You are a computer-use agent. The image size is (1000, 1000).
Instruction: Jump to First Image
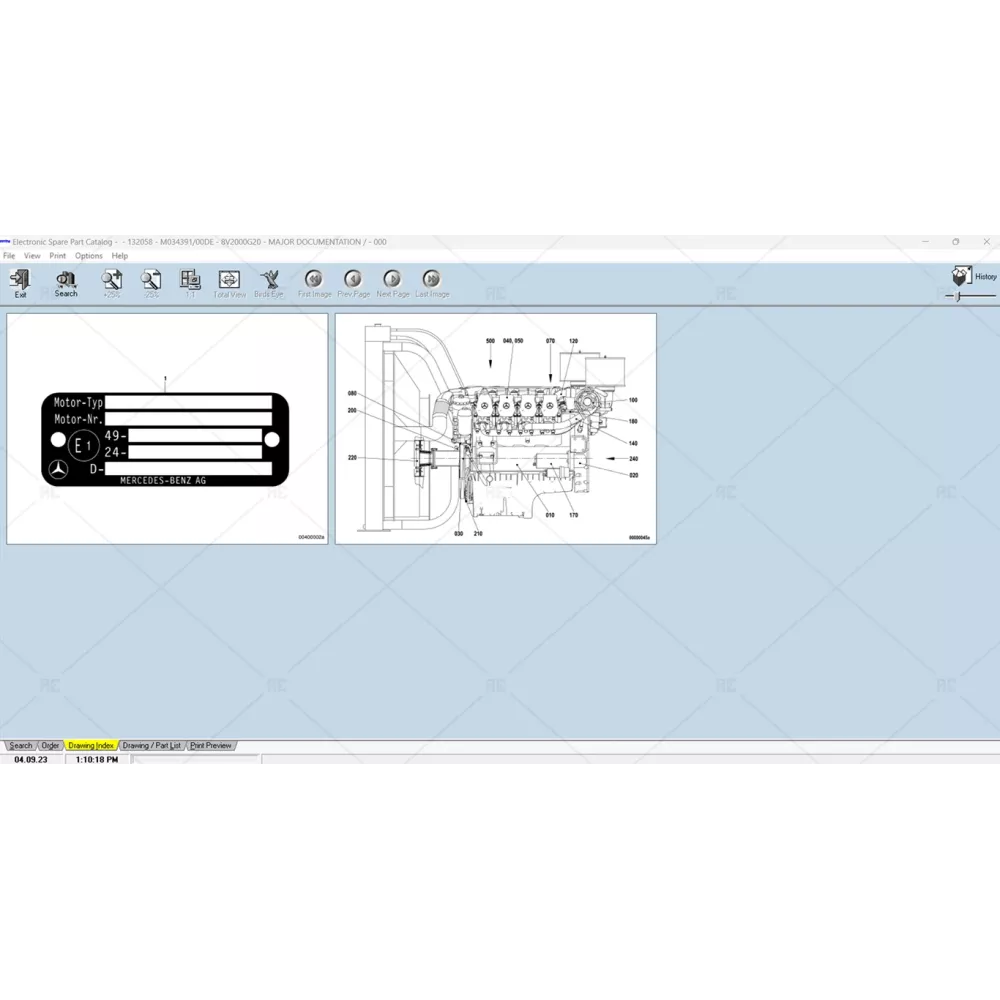click(314, 280)
